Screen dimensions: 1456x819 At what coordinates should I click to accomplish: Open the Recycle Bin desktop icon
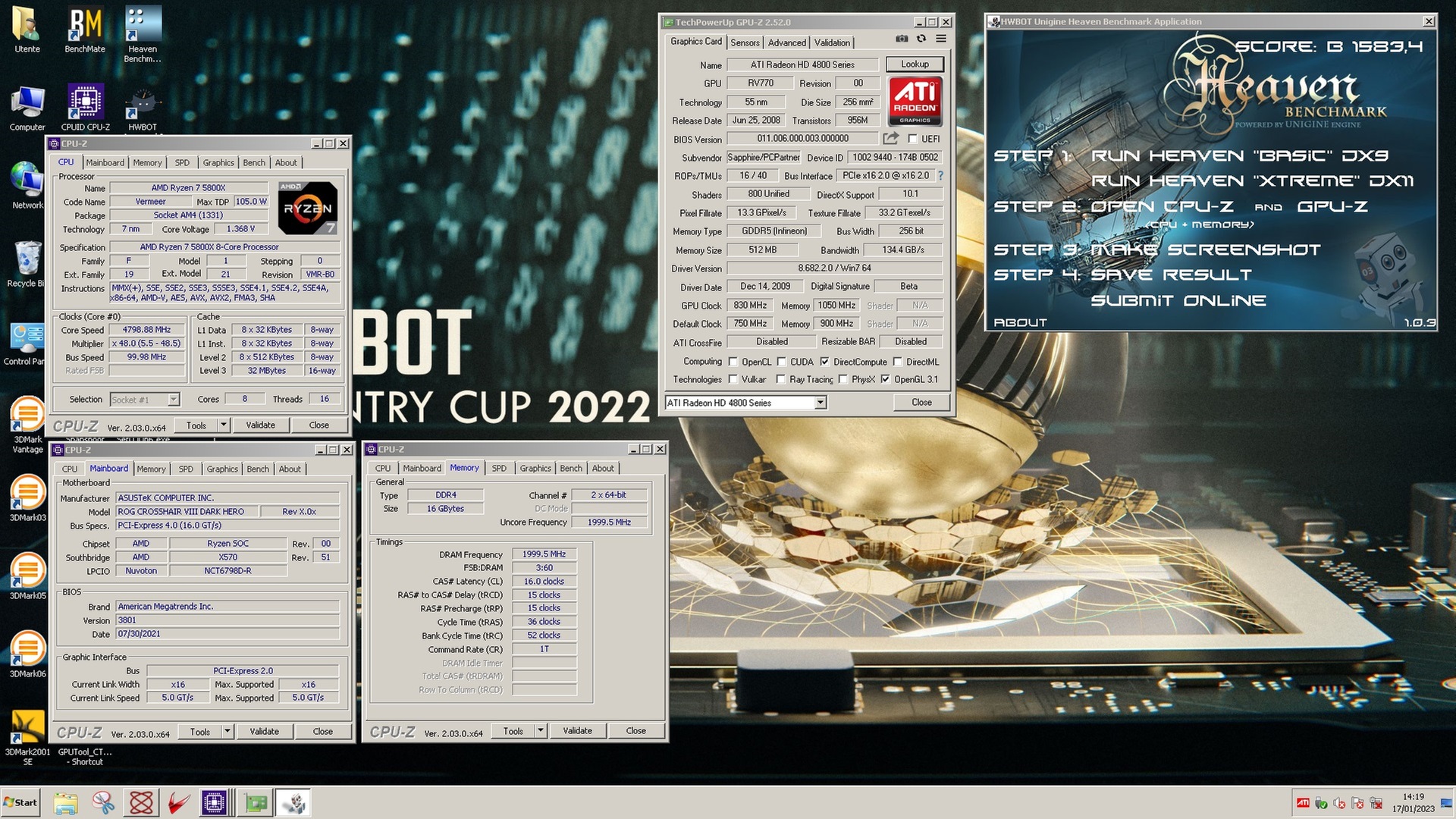pos(27,264)
